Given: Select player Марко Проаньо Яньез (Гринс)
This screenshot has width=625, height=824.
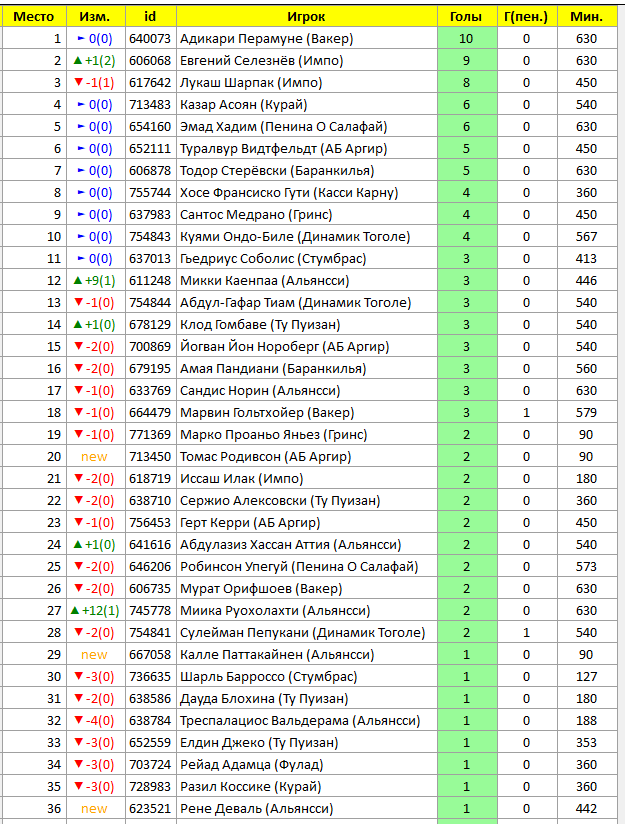Looking at the screenshot, I should pyautogui.click(x=273, y=435).
